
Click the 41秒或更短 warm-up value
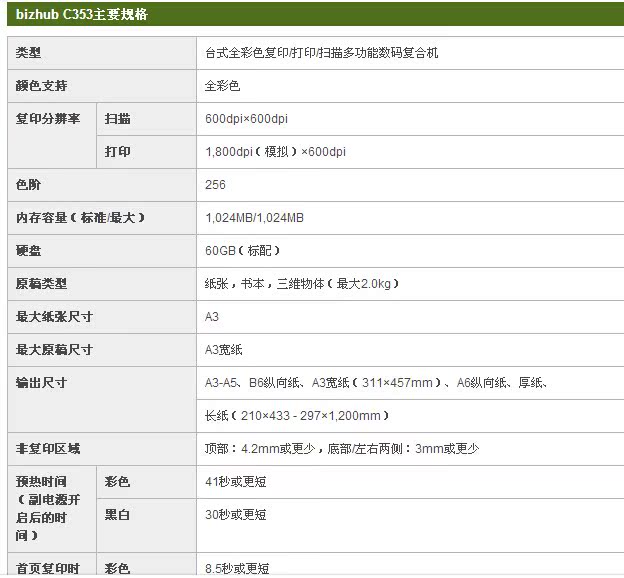[x=236, y=482]
